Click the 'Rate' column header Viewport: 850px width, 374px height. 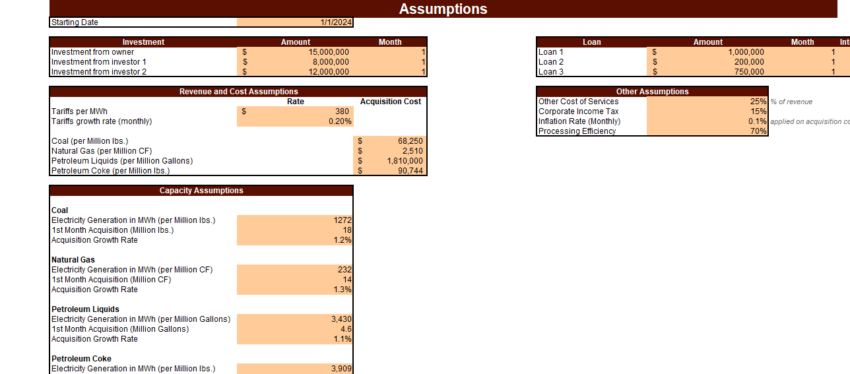click(295, 101)
